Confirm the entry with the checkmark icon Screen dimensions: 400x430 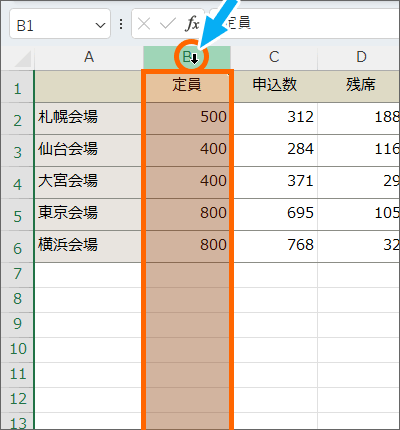click(x=168, y=24)
